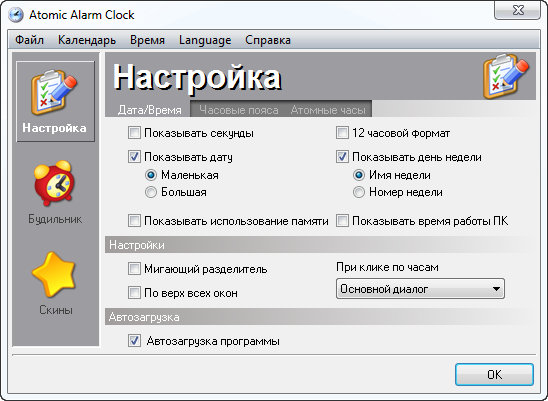Close the Atomic Alarm Clock window
Image resolution: width=548 pixels, height=401 pixels.
(517, 11)
